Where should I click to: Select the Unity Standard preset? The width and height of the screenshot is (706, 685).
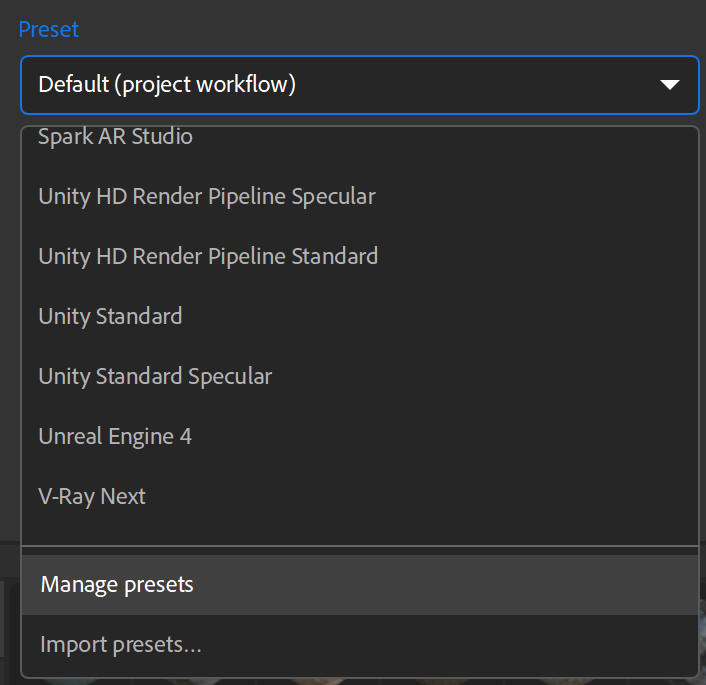(110, 316)
